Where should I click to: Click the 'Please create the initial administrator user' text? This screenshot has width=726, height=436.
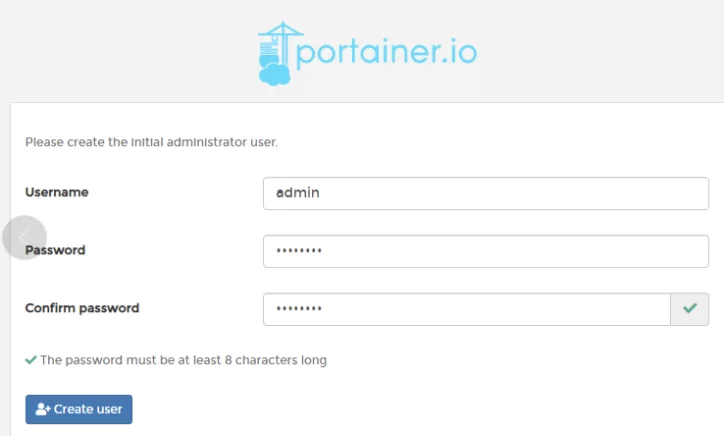(x=151, y=142)
